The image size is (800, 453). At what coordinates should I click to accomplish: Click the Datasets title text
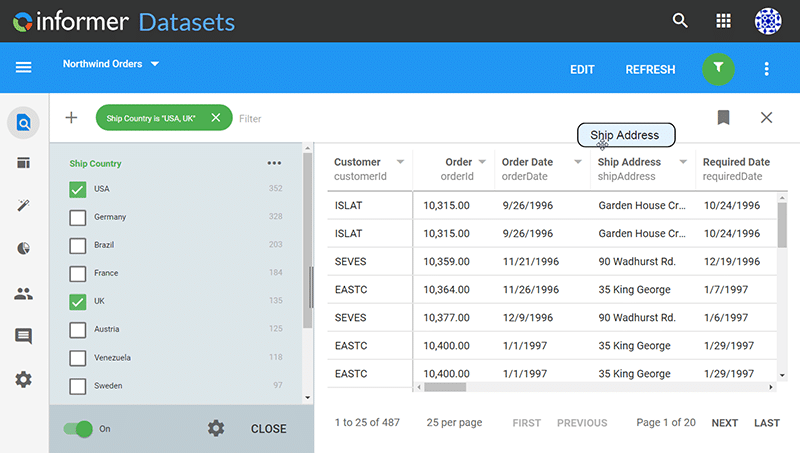(x=187, y=22)
